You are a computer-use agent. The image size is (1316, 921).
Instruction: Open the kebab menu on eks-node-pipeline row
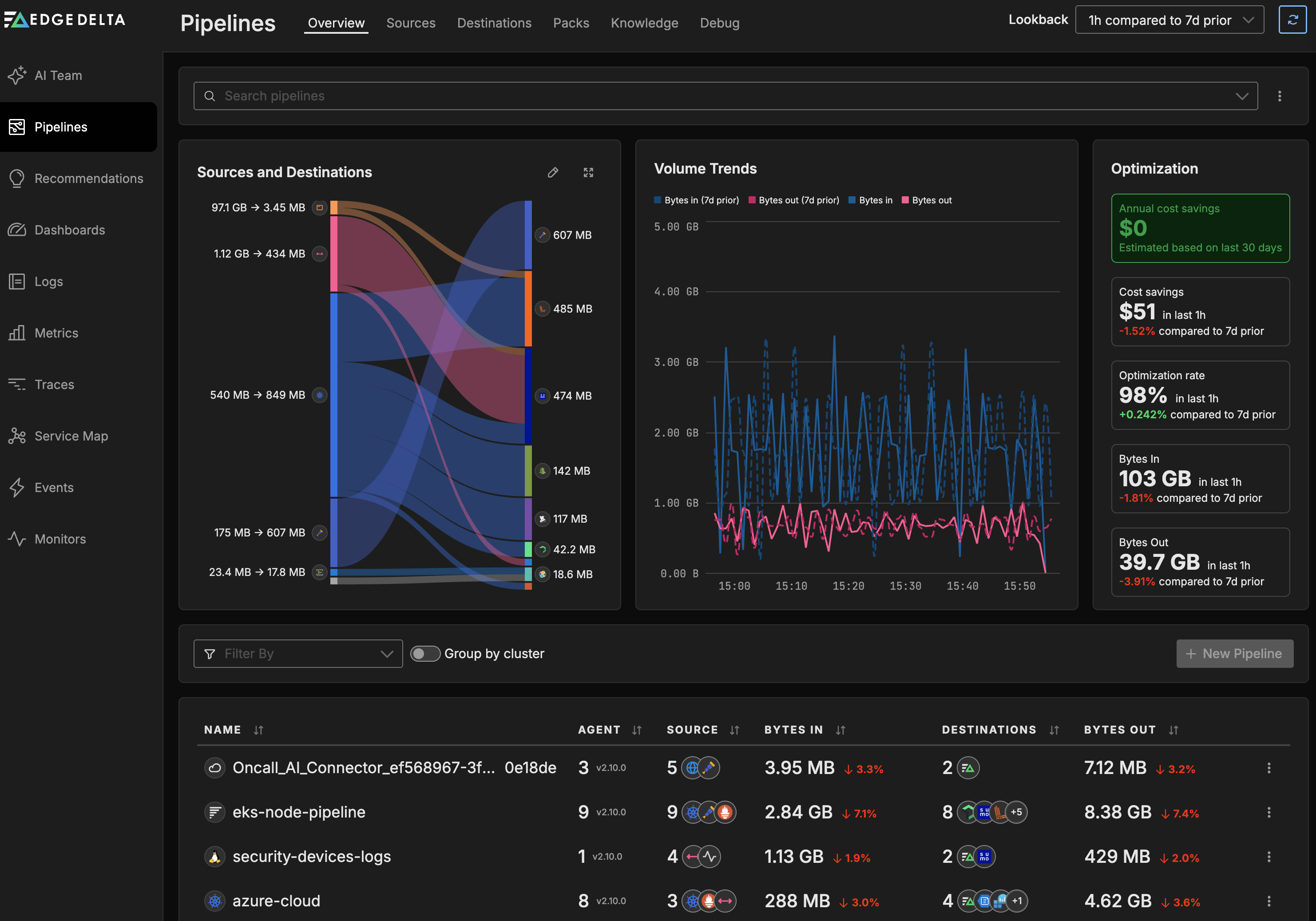tap(1269, 812)
